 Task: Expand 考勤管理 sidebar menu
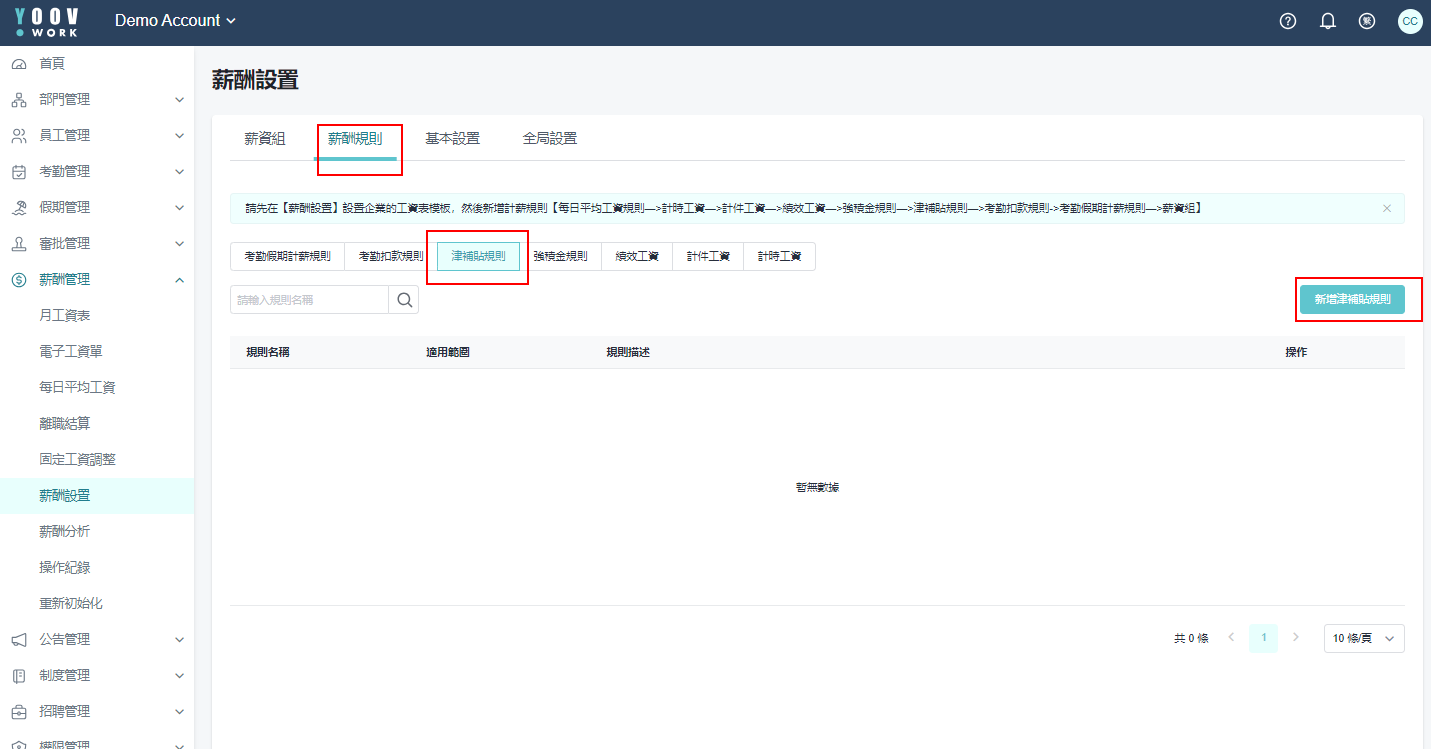click(96, 171)
